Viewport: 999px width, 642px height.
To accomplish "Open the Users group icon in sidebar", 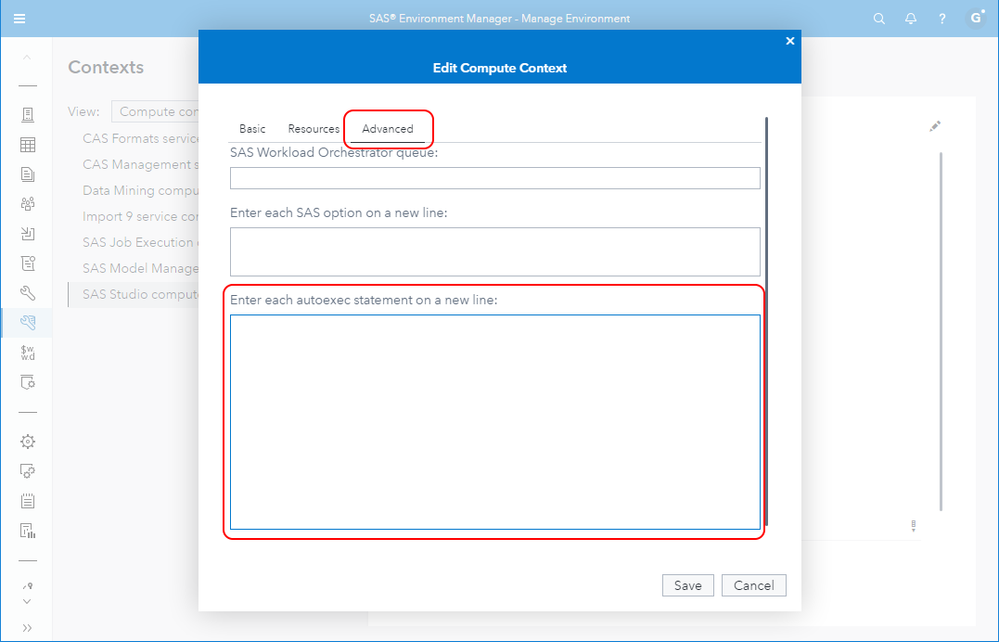I will pos(28,204).
